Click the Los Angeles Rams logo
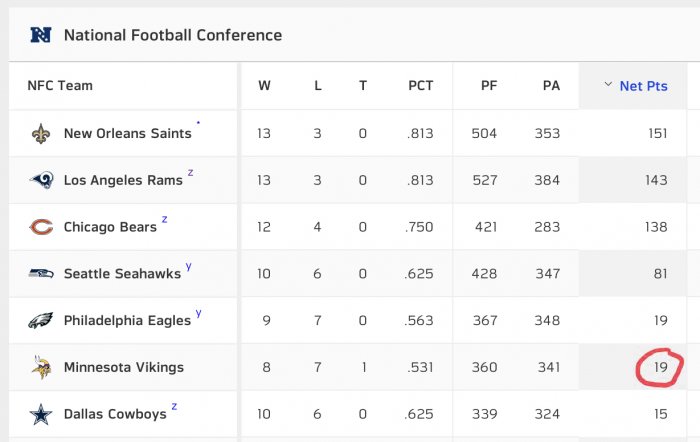 pos(42,180)
